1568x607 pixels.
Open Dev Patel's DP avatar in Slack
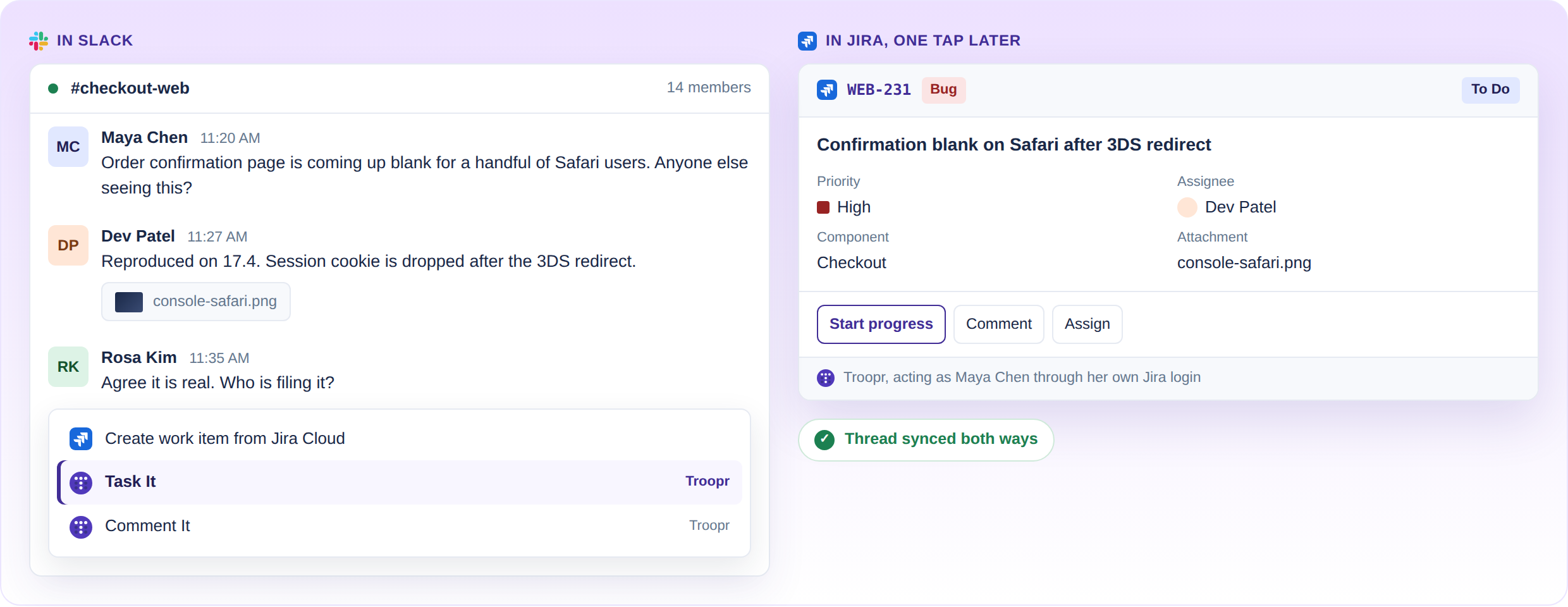[68, 245]
